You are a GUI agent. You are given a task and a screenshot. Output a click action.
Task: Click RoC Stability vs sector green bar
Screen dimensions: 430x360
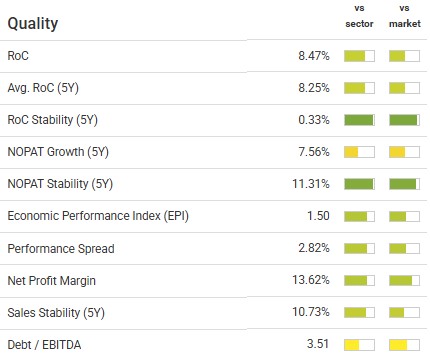tap(359, 120)
